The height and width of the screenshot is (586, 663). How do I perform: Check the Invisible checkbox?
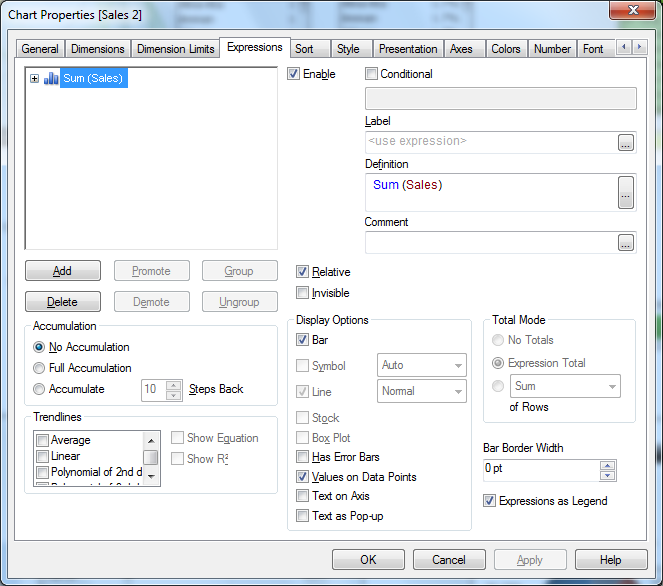tap(302, 293)
